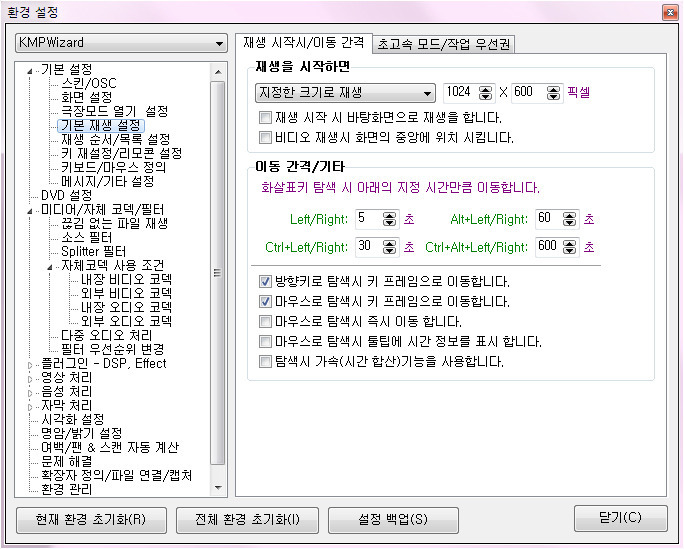Image resolution: width=684 pixels, height=549 pixels.
Task: Select 명암/밝기 설정 tree item
Action: [82, 433]
